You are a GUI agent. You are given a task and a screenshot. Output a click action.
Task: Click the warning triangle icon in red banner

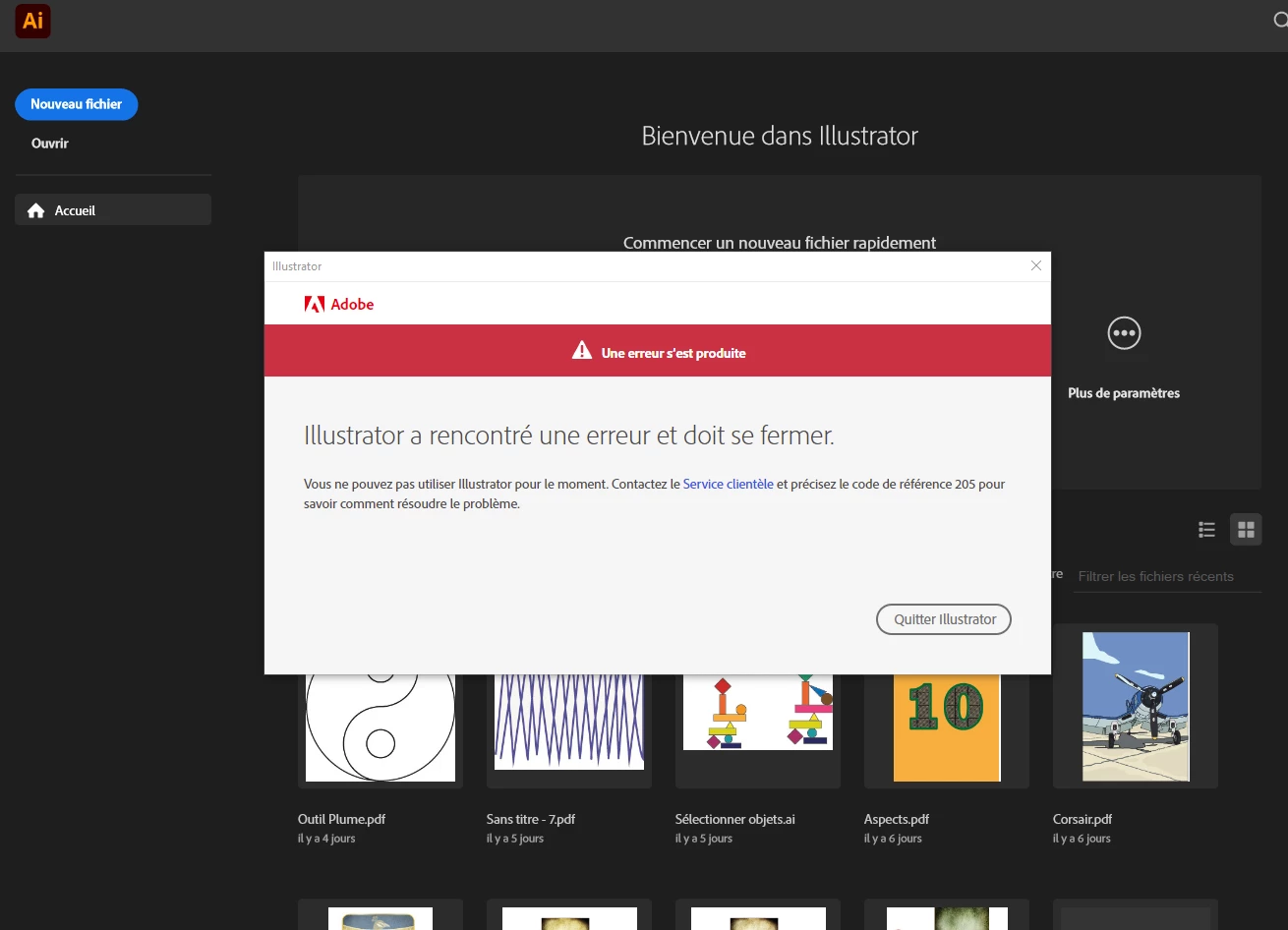pos(582,351)
